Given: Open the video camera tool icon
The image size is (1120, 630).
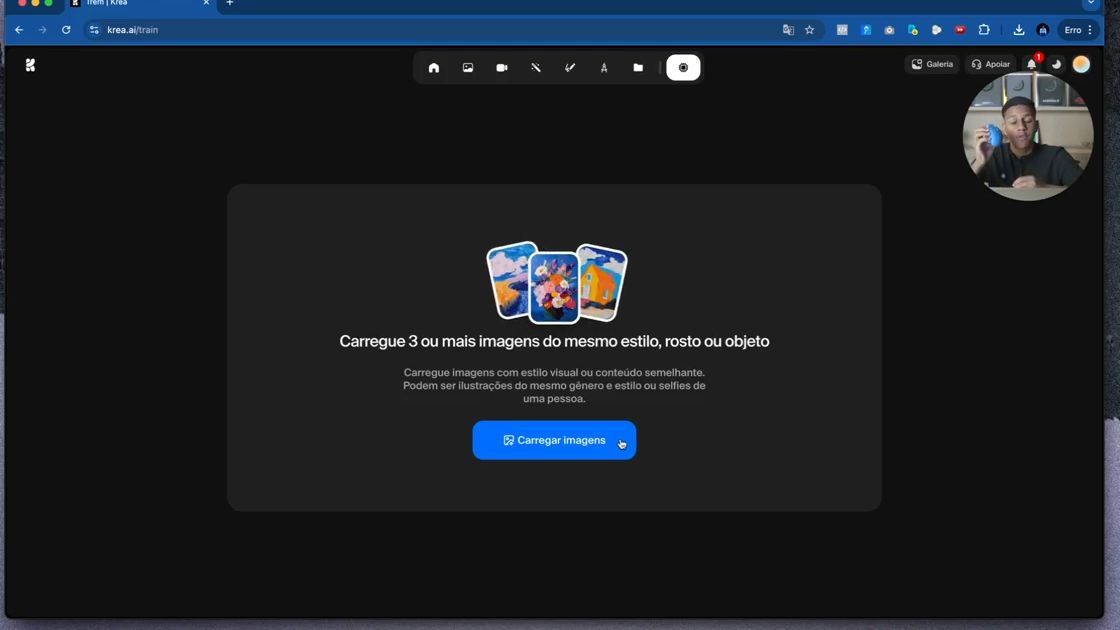Looking at the screenshot, I should coord(502,68).
